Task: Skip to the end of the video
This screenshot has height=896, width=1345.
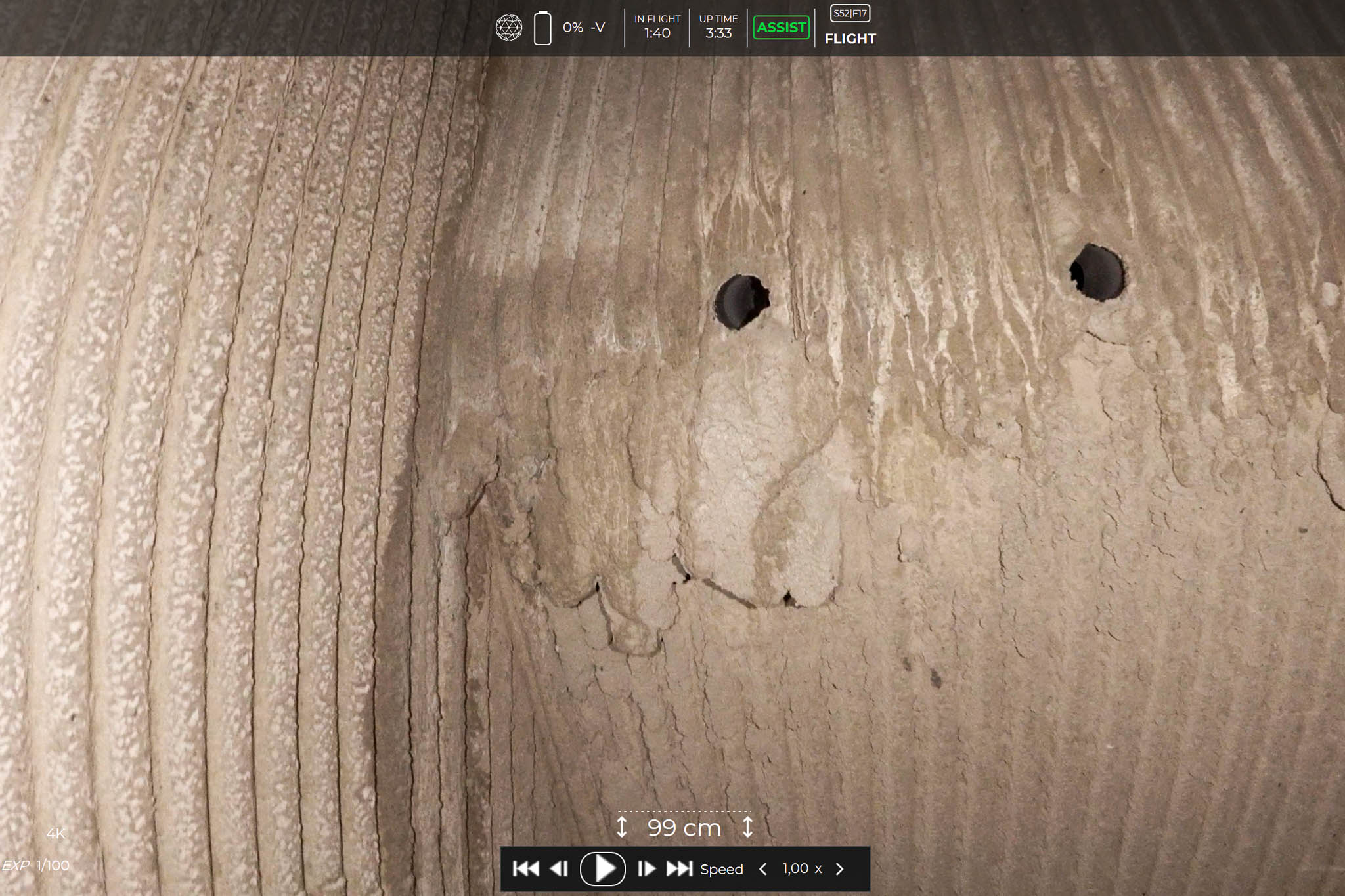Action: 679,868
